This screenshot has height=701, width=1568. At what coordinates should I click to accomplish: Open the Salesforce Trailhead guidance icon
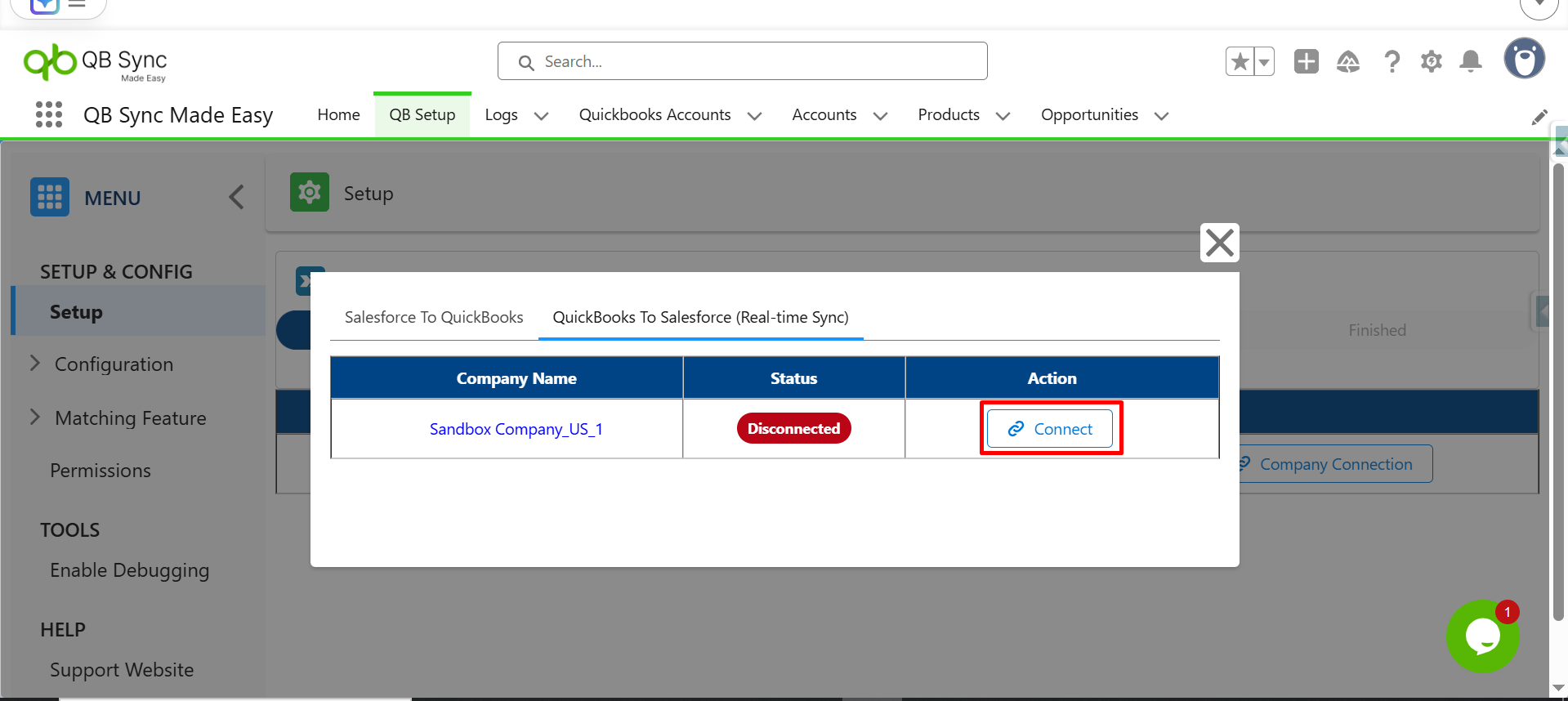[x=1348, y=61]
